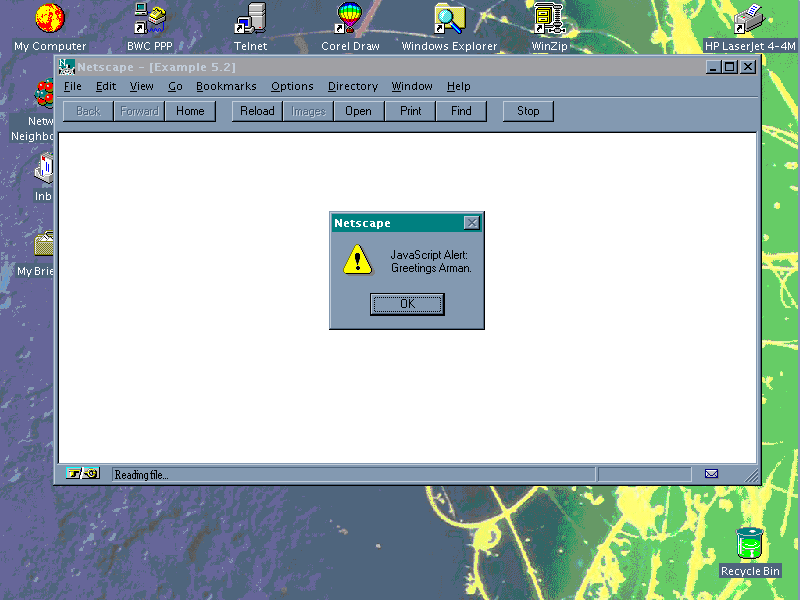The height and width of the screenshot is (600, 800).
Task: Open the My Computer desktop icon
Action: pyautogui.click(x=49, y=18)
